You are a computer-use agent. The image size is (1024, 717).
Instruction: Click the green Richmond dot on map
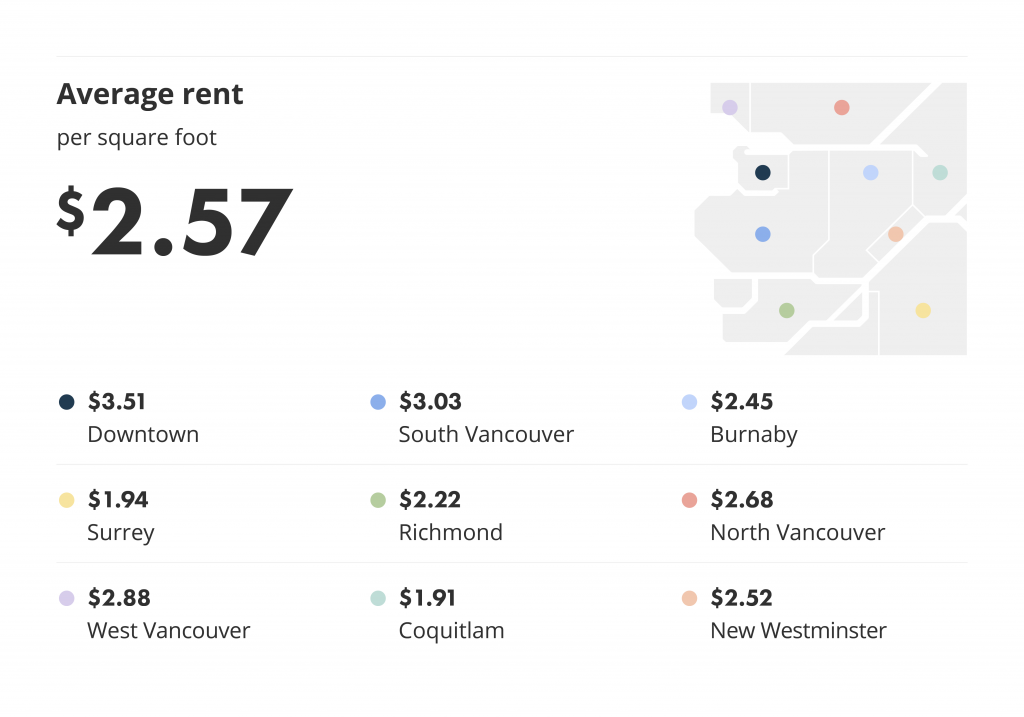click(787, 310)
